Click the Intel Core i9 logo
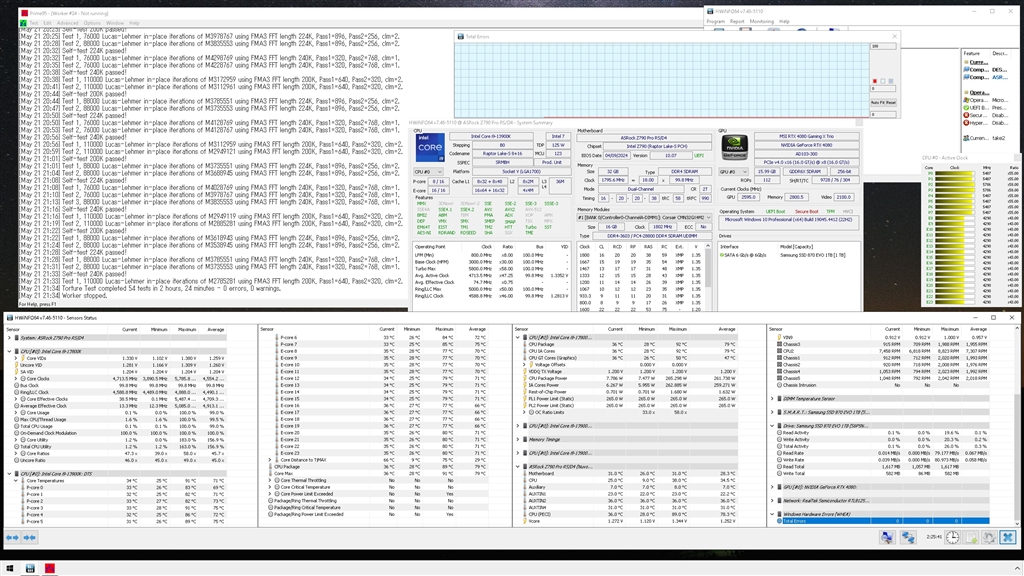Image resolution: width=1024 pixels, height=576 pixels. (431, 147)
